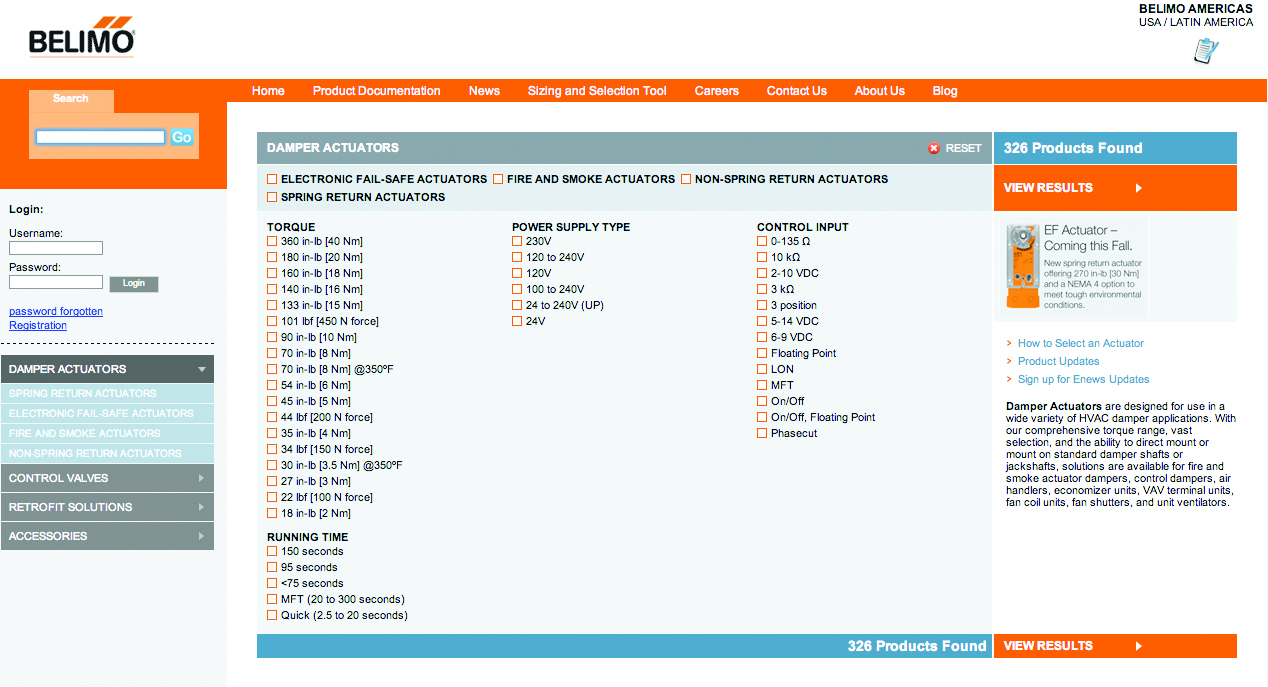
Task: Open the Product Updates link
Action: [1058, 361]
